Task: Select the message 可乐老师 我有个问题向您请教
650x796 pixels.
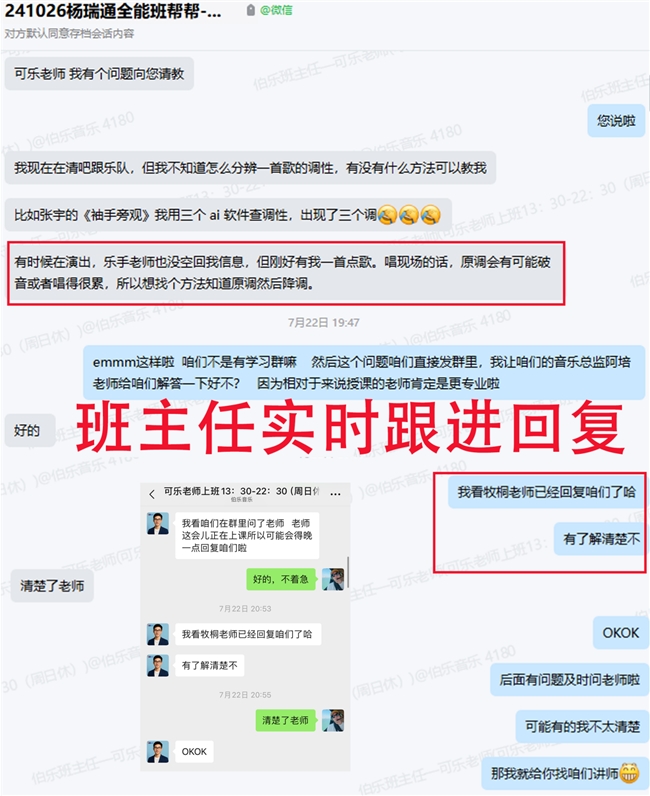Action: click(99, 74)
